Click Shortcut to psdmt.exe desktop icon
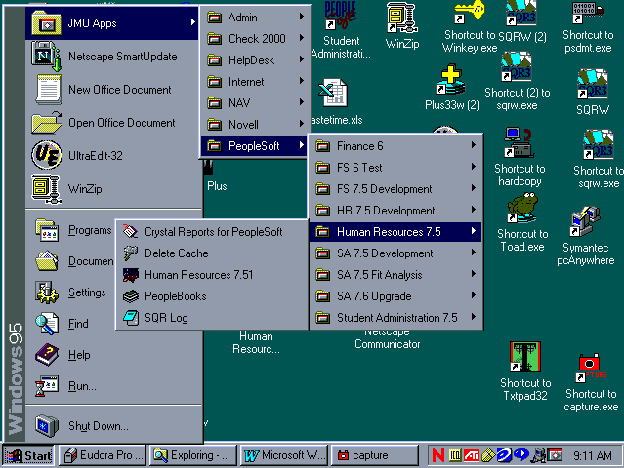The height and width of the screenshot is (468, 624). coord(588,28)
